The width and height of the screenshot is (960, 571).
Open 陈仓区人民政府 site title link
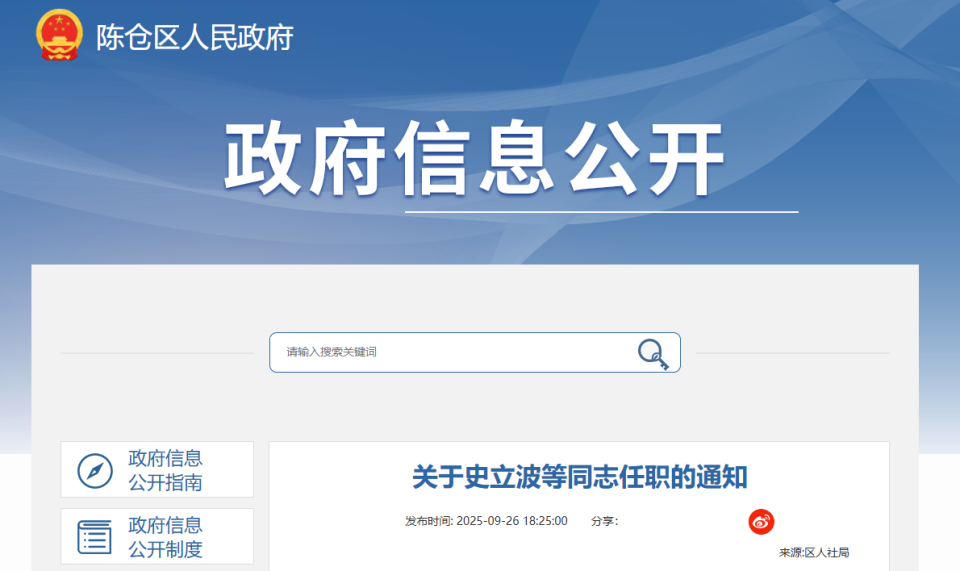click(195, 37)
